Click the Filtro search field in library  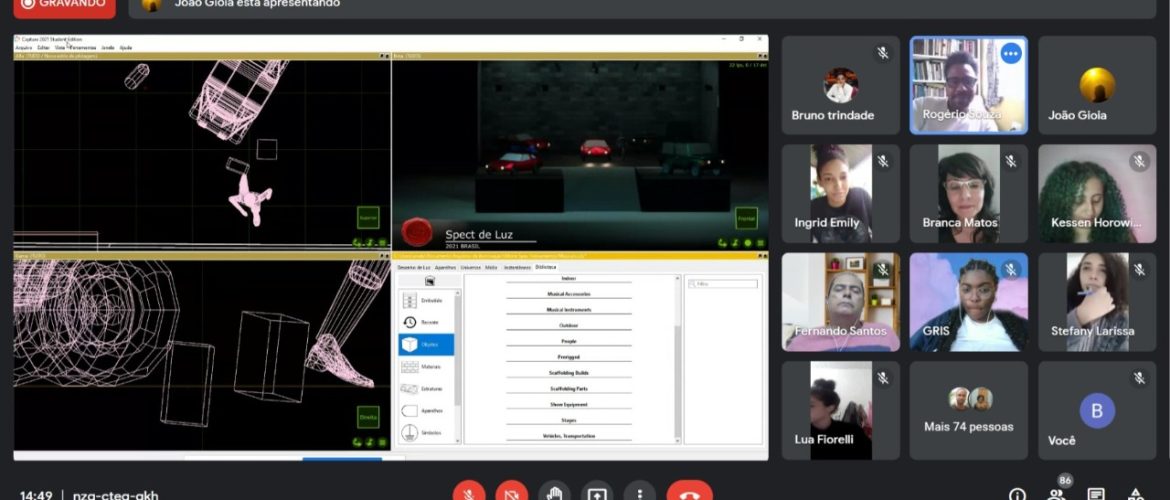coord(722,283)
